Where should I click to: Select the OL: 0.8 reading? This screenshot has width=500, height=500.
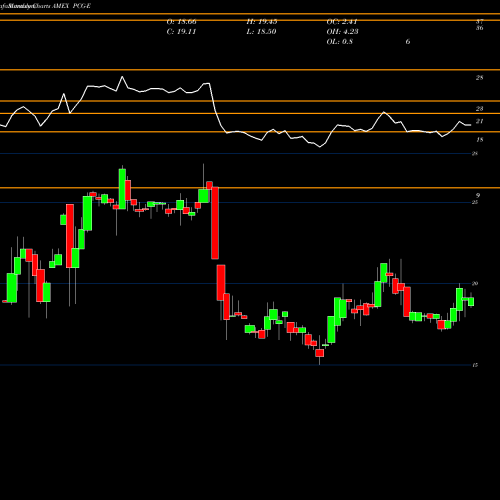point(340,42)
